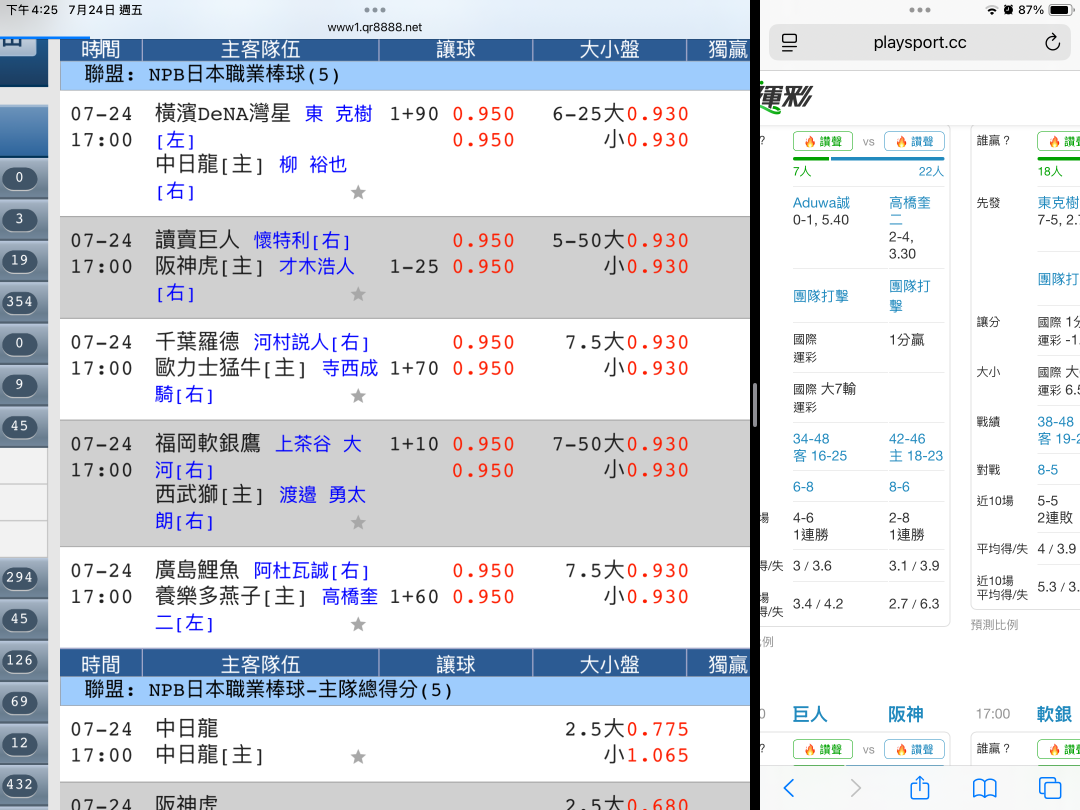Pick 中日龍 2.5大 odds 0.775
Viewport: 1080px width, 810px height.
tap(657, 729)
